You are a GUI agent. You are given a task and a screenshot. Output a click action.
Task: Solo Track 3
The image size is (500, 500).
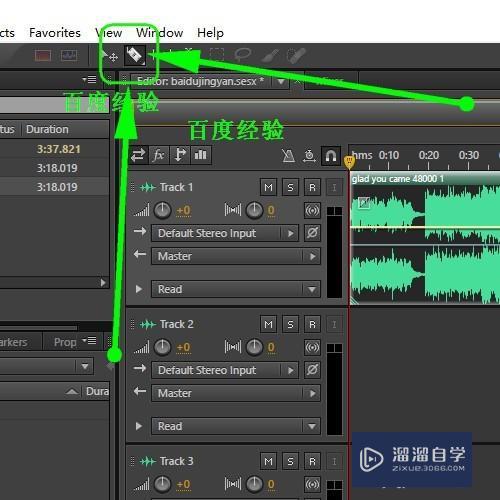pyautogui.click(x=290, y=461)
